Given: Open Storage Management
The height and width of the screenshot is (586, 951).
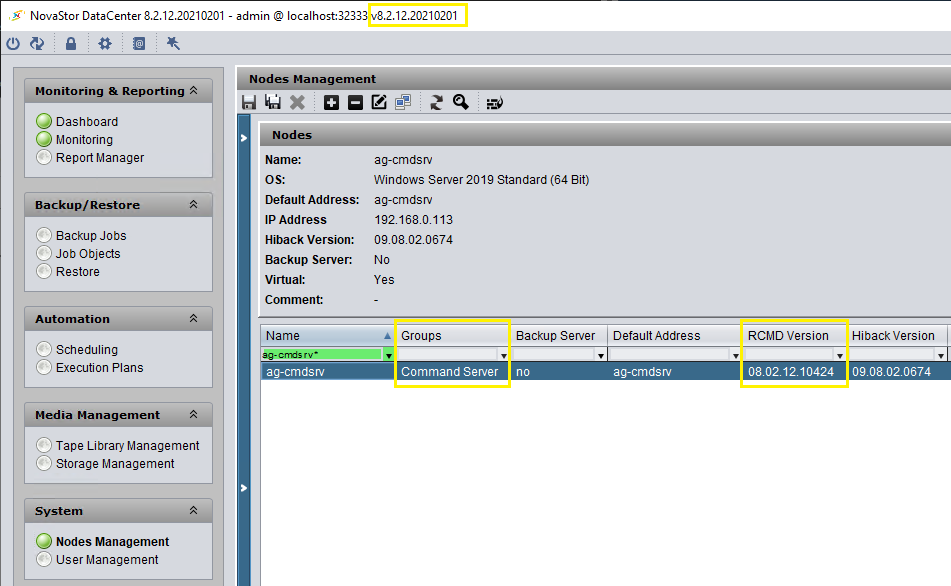Looking at the screenshot, I should [x=115, y=463].
